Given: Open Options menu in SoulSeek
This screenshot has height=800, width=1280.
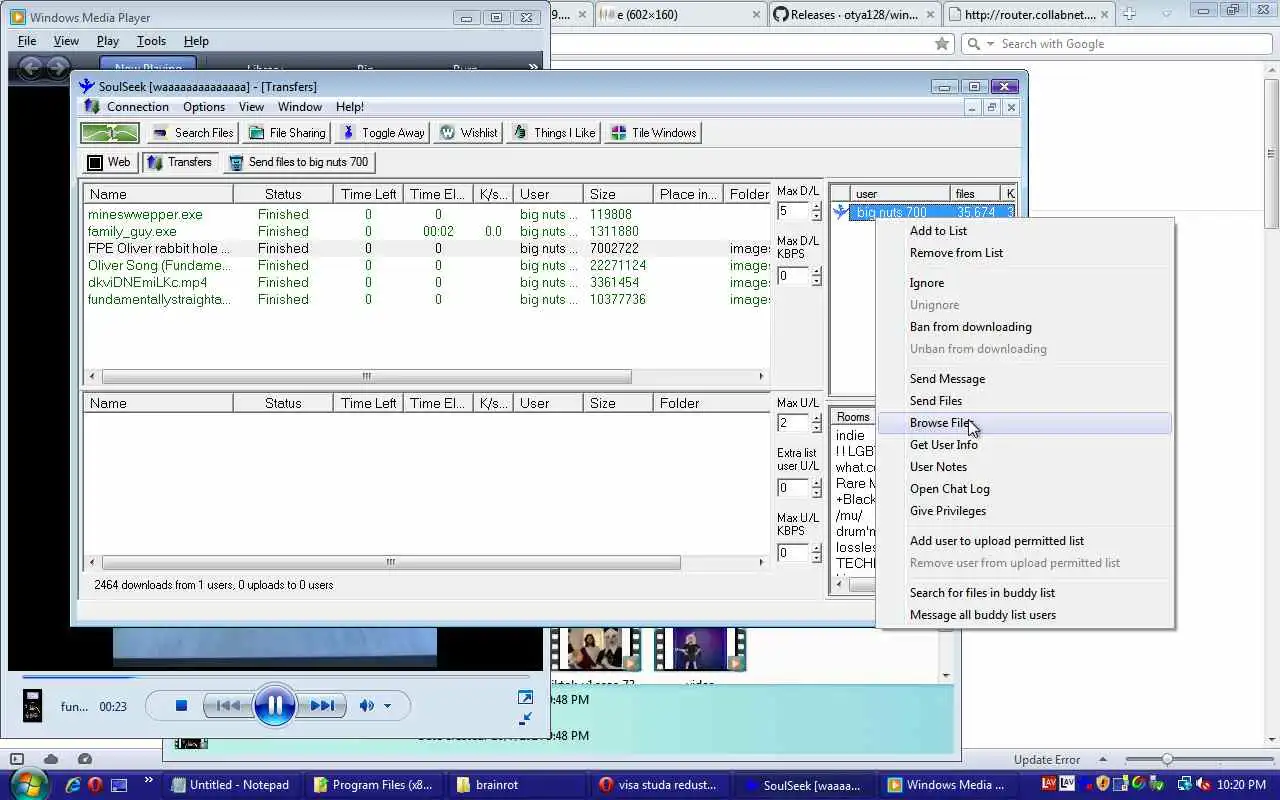Looking at the screenshot, I should [x=204, y=107].
